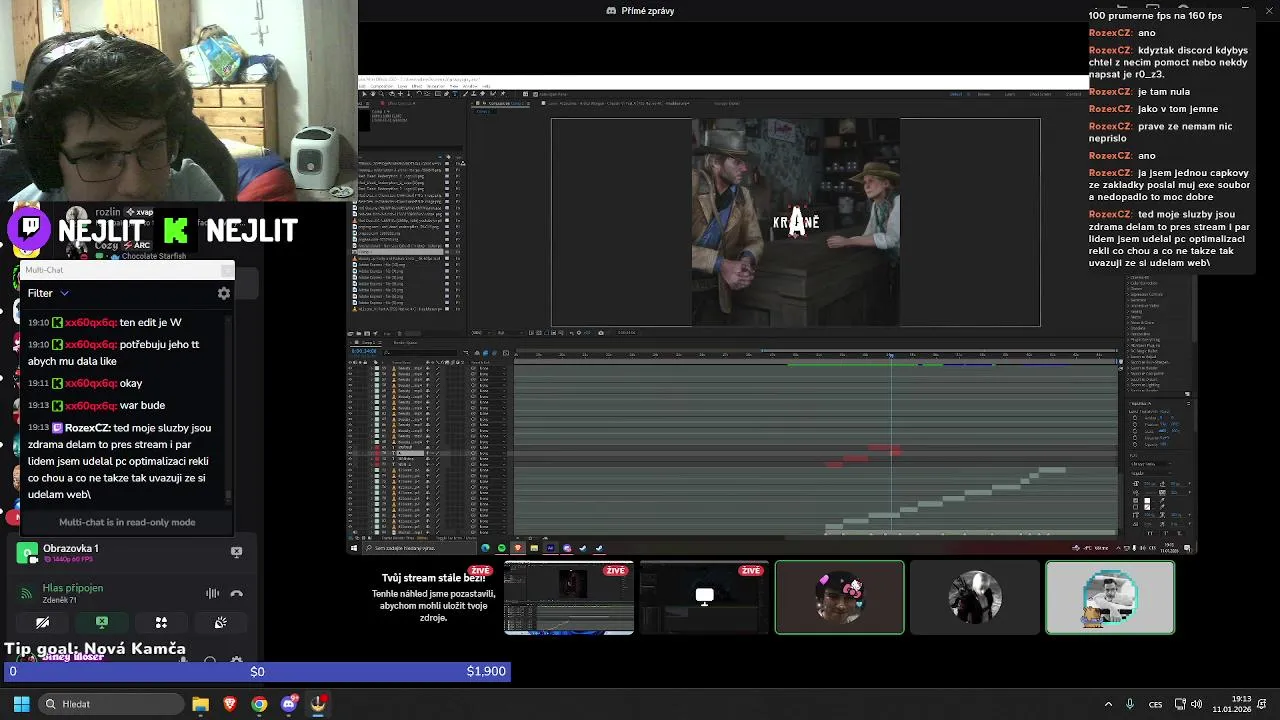
Task: Toggle noise suppression next to Hlas připojen
Action: [212, 593]
